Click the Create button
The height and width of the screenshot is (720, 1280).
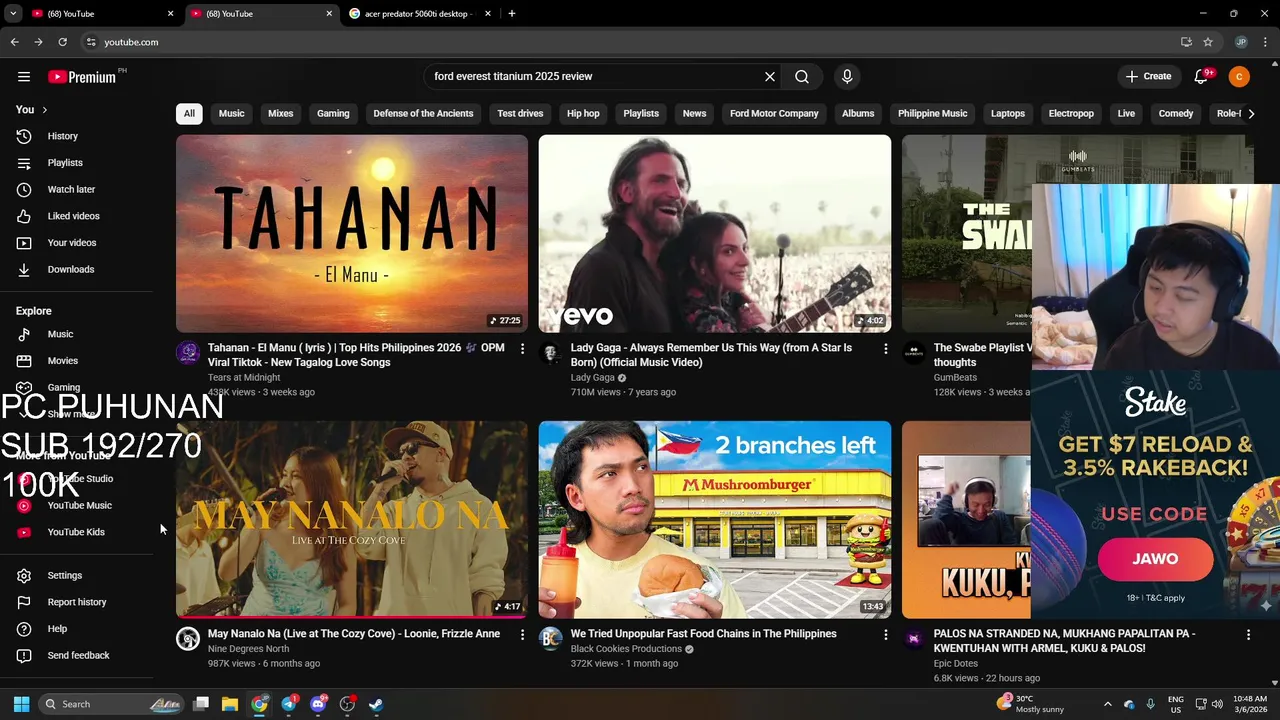1148,77
